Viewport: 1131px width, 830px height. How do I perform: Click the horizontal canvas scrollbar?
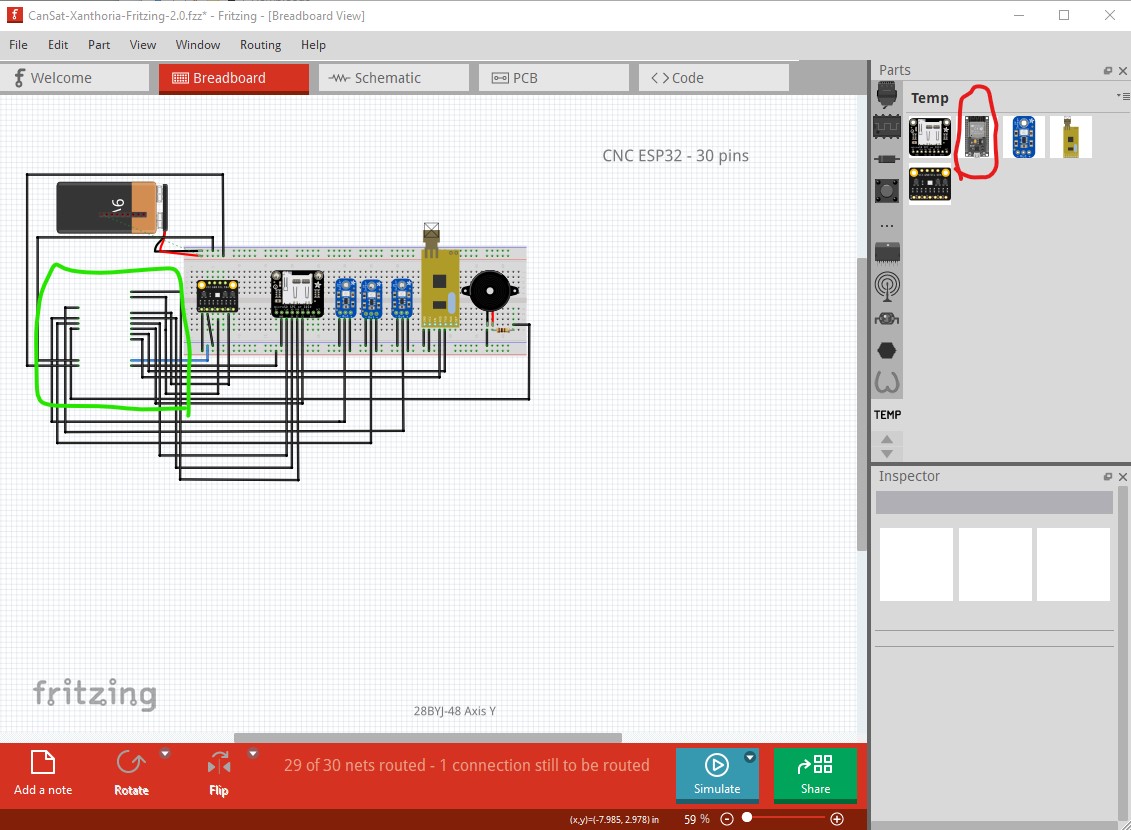(x=428, y=738)
